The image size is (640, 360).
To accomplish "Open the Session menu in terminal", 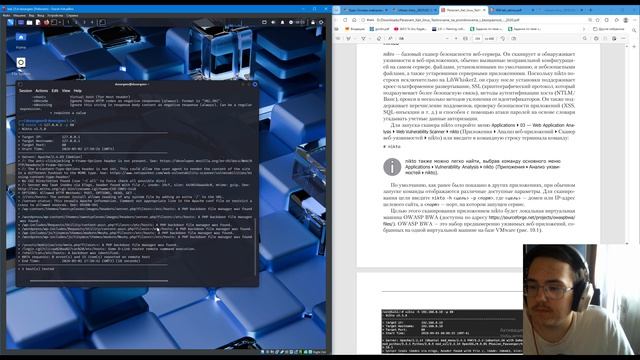I will click(25, 91).
